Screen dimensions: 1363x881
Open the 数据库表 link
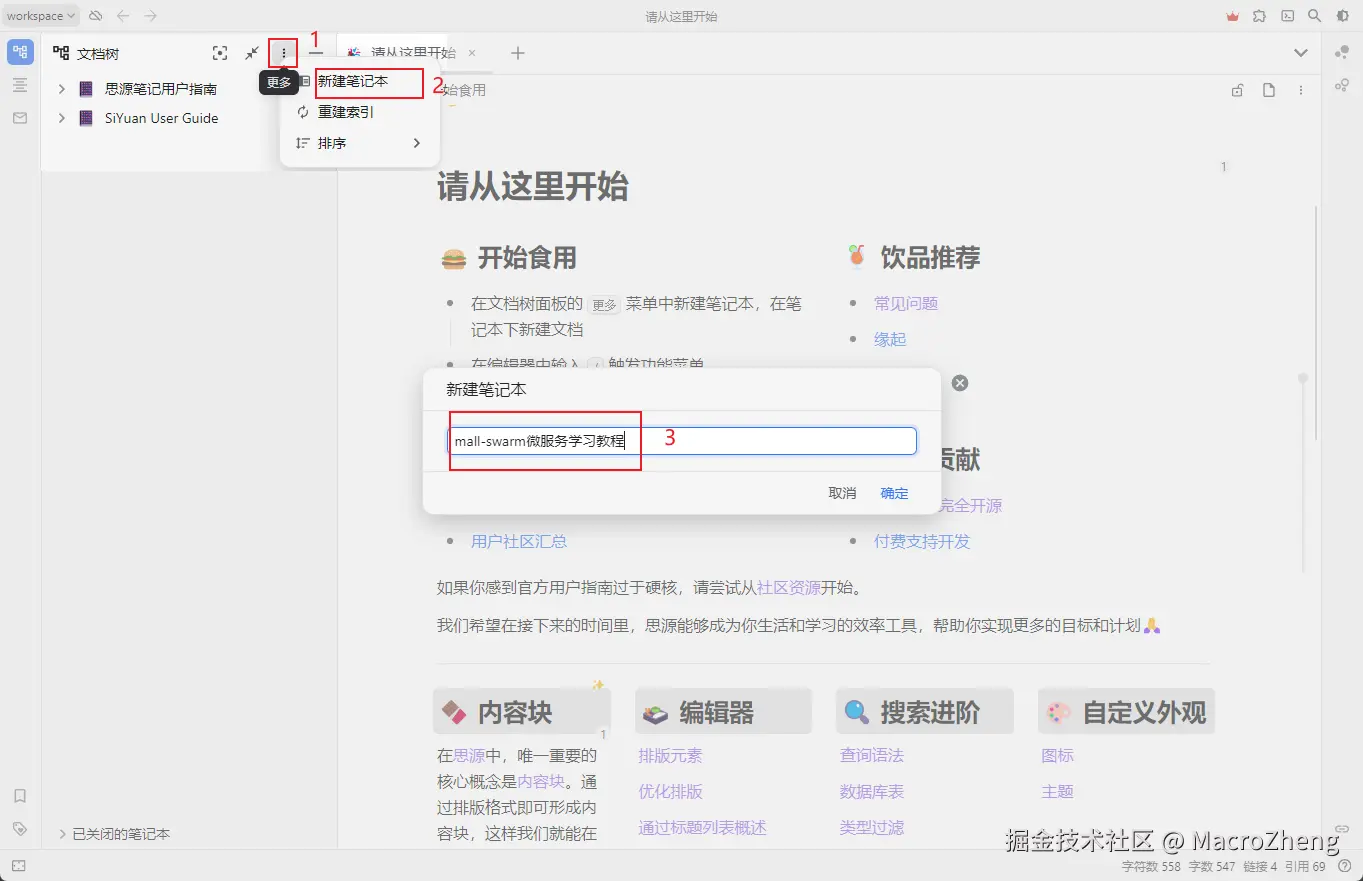[x=872, y=791]
